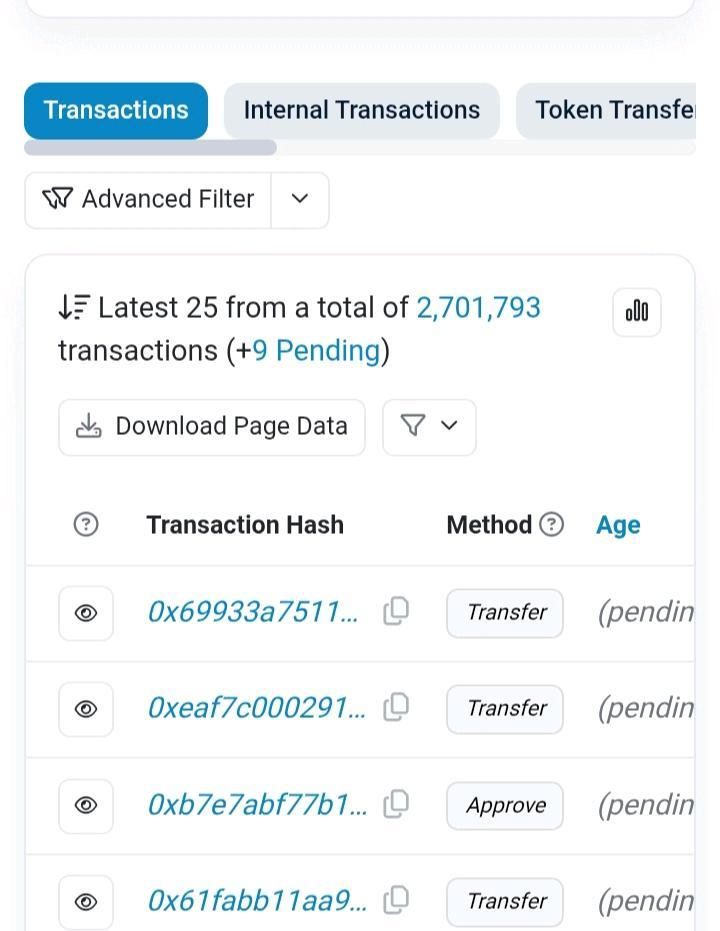Image resolution: width=720 pixels, height=931 pixels.
Task: Download Page Data
Action: point(212,426)
